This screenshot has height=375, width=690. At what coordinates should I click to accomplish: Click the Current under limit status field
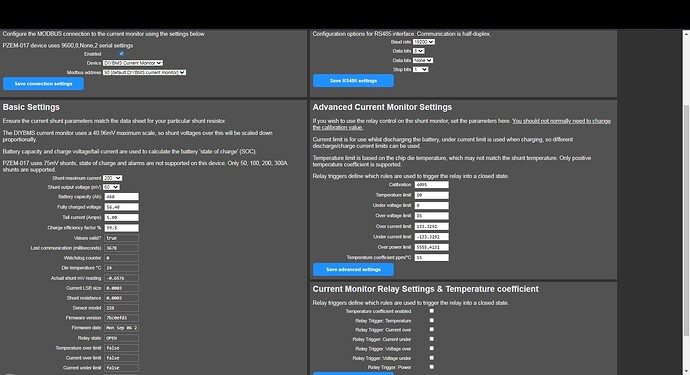(x=121, y=368)
